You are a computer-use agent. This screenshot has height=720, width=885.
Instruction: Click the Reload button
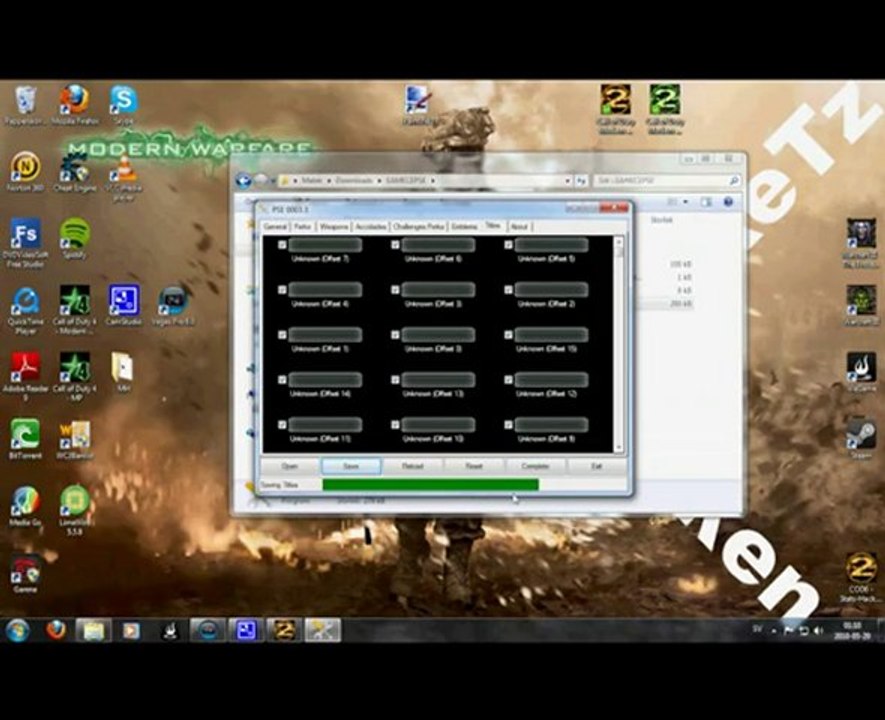(413, 466)
